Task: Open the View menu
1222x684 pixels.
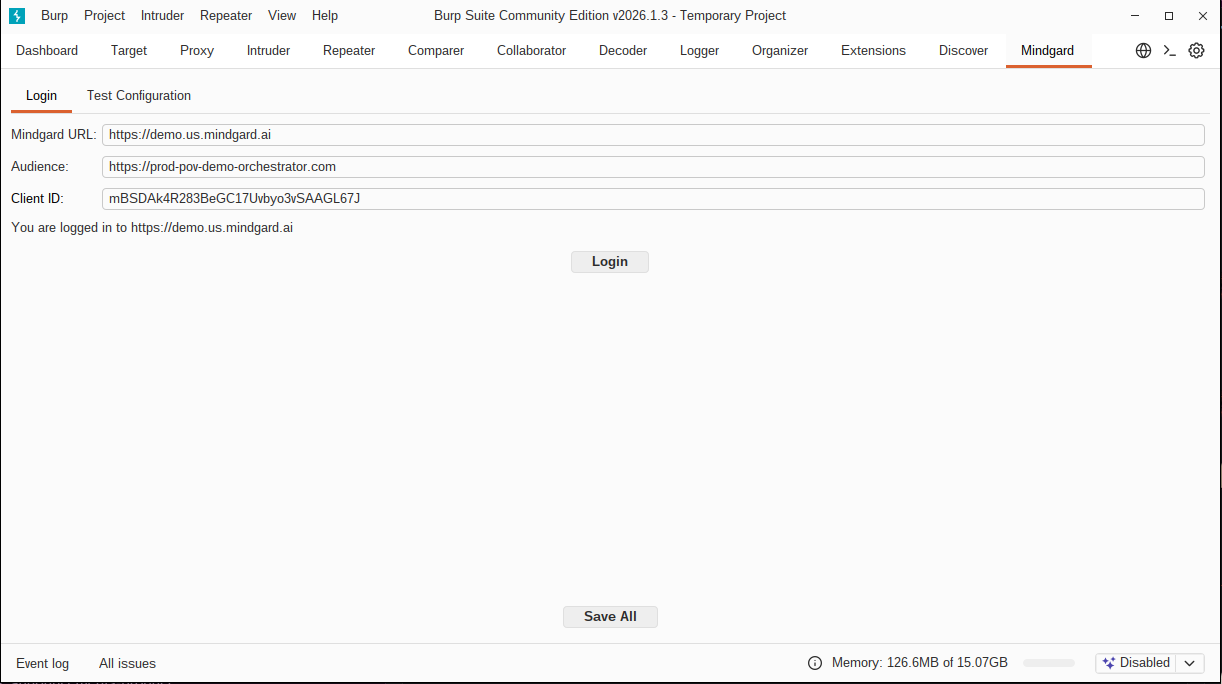Action: coord(281,15)
